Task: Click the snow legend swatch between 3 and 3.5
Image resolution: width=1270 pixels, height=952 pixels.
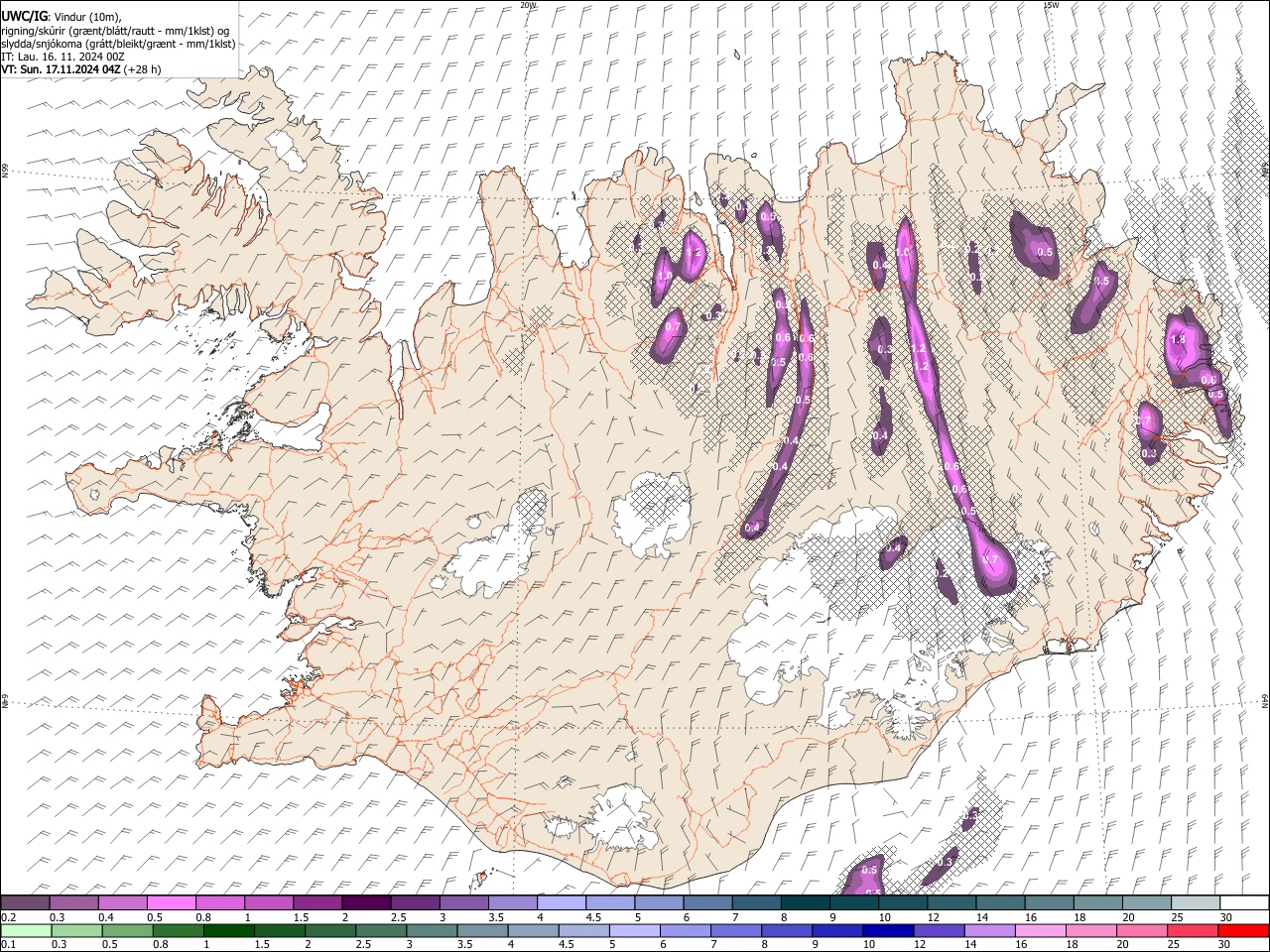Action: (463, 903)
